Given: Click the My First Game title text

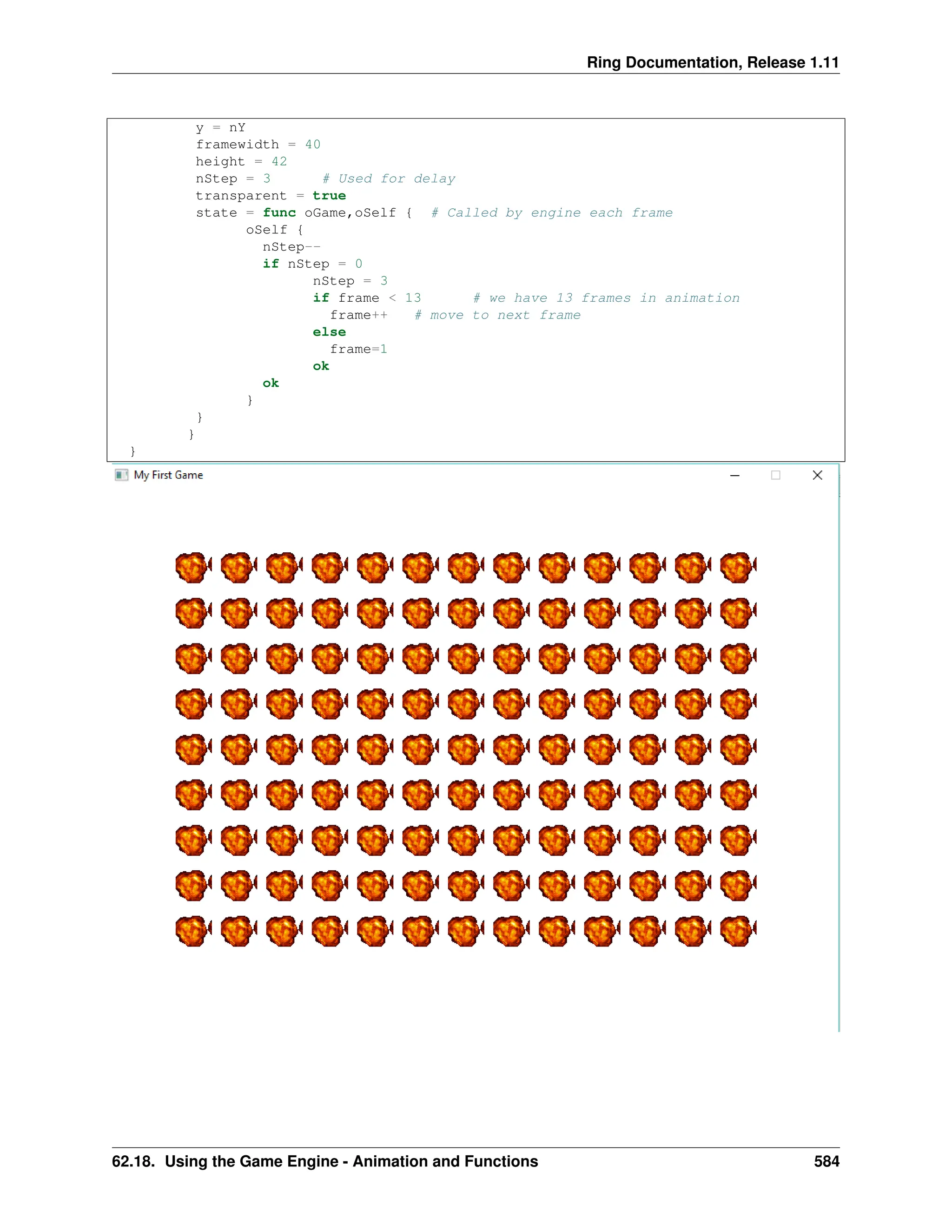Looking at the screenshot, I should [168, 475].
